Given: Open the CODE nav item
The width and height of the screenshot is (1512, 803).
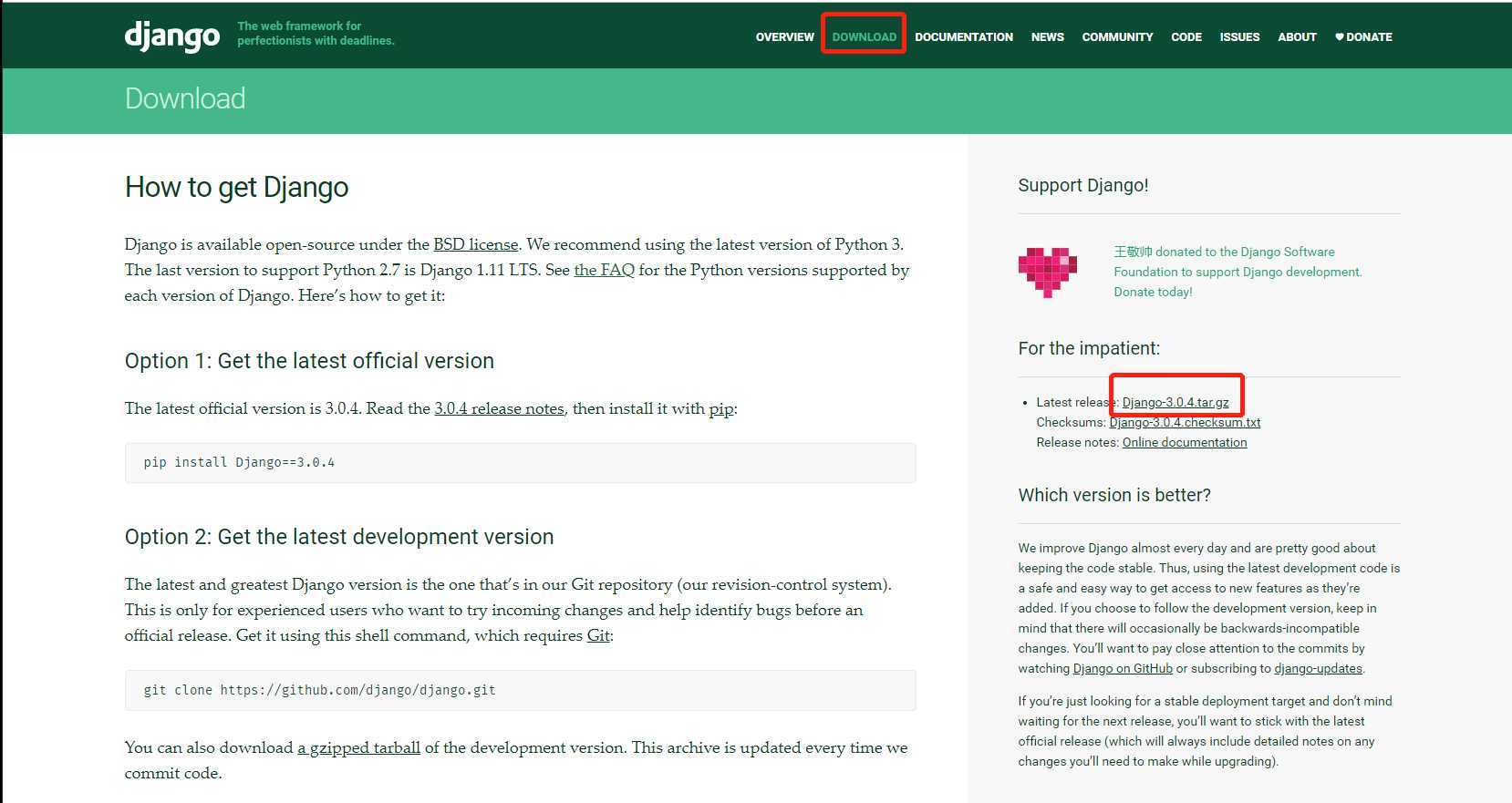Looking at the screenshot, I should point(1186,37).
